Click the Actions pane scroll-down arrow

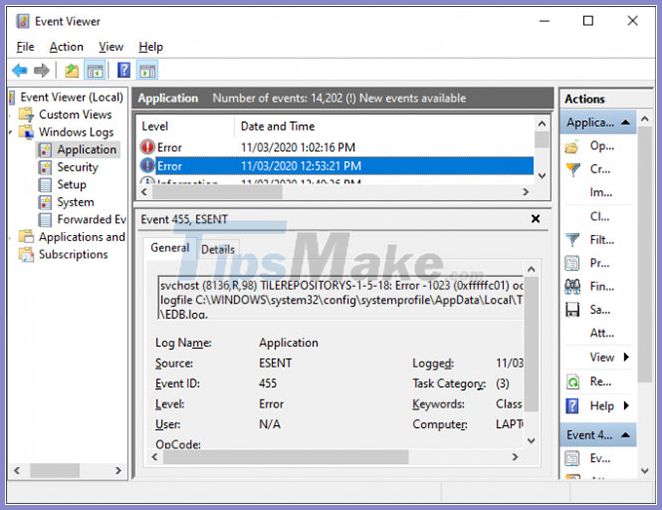645,470
